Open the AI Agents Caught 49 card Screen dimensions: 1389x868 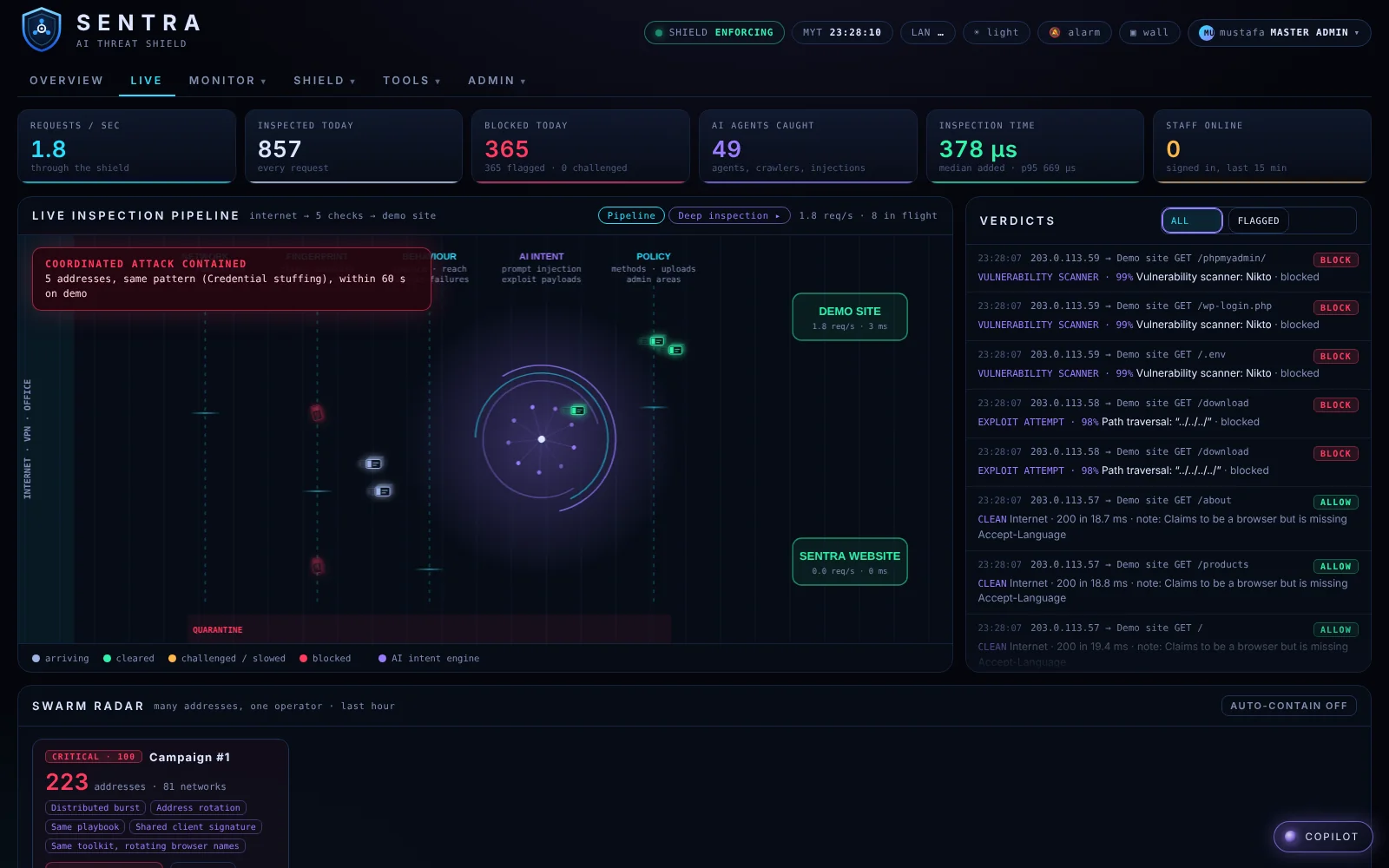pos(807,146)
